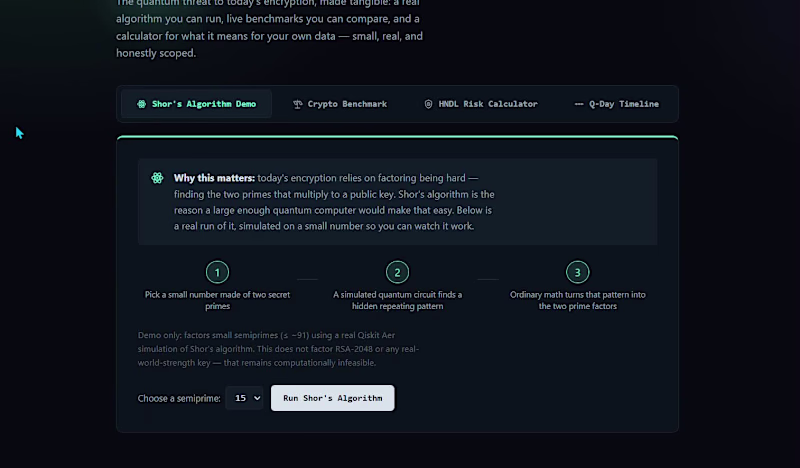Select the step 2 circle

397,272
